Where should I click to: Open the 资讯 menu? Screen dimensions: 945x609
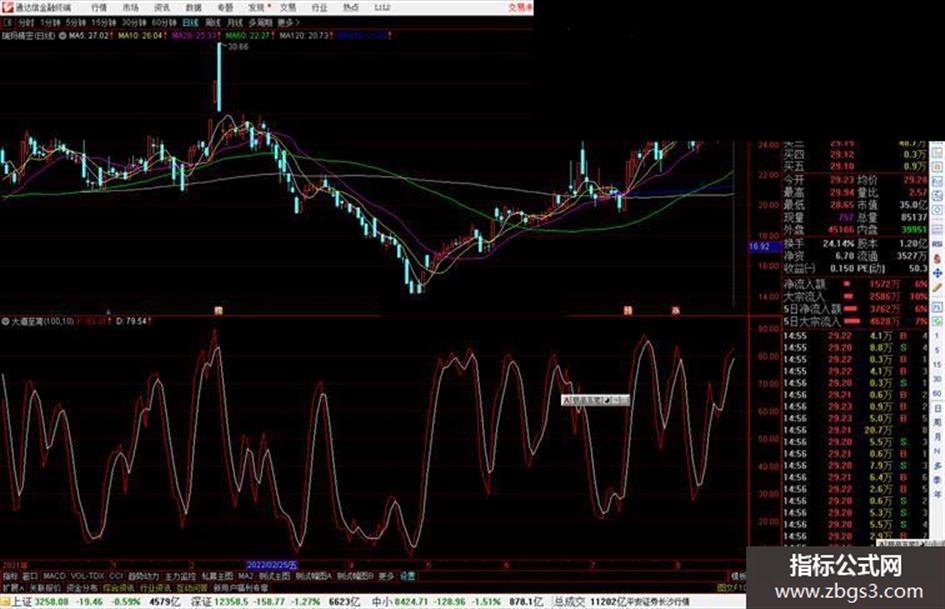[162, 7]
